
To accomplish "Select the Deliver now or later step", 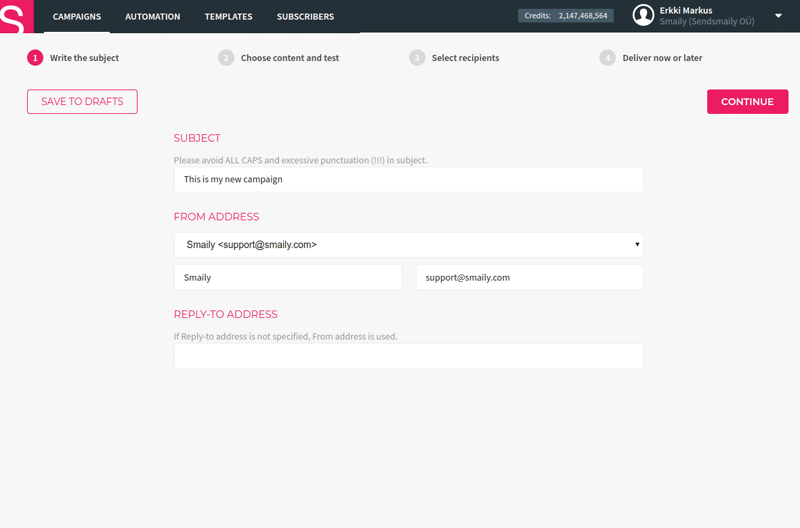I will 662,58.
